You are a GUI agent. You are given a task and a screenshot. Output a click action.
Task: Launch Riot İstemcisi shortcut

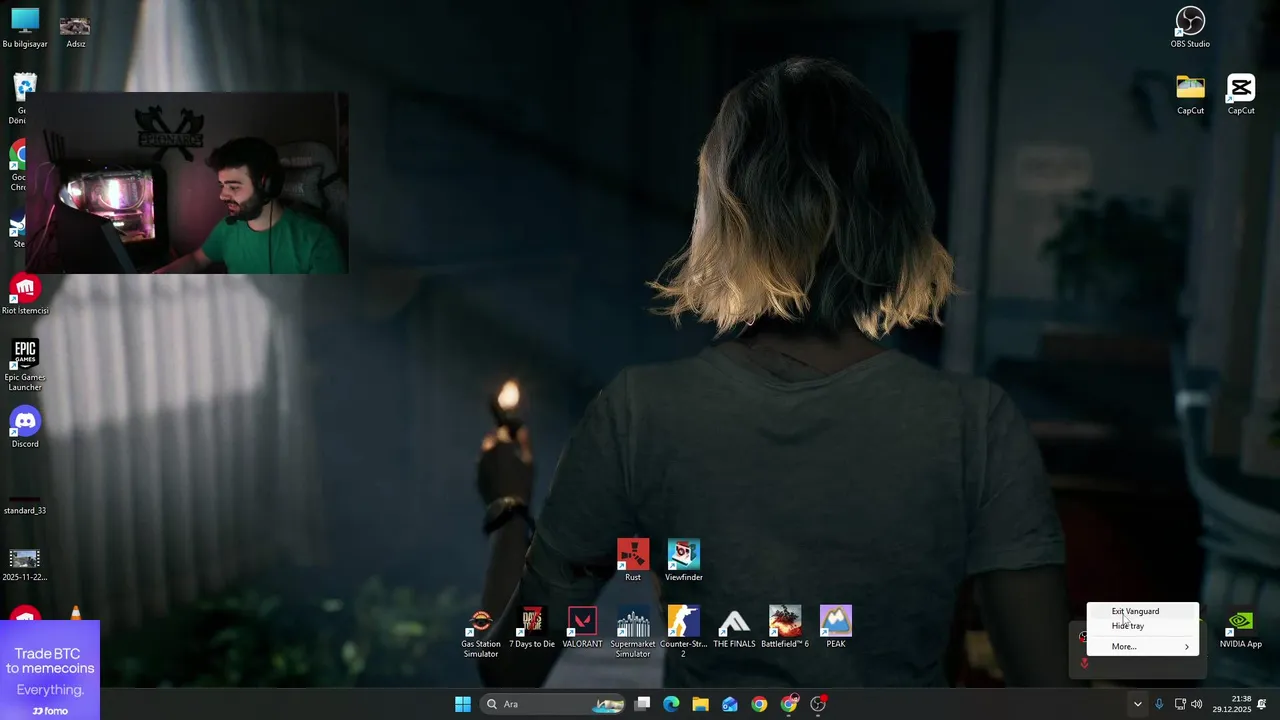tap(25, 295)
